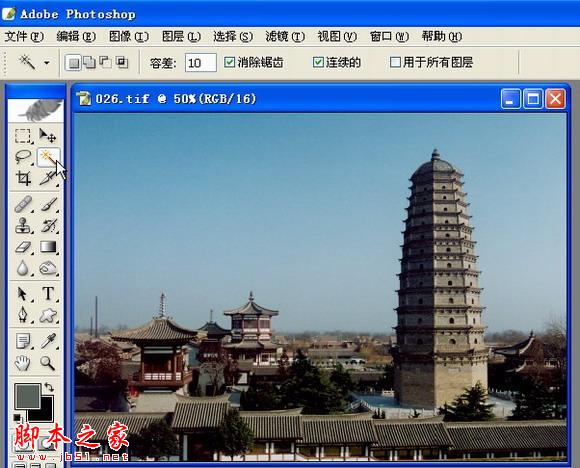This screenshot has width=580, height=468.
Task: Enable 用于所有图层 checkbox
Action: (x=395, y=62)
